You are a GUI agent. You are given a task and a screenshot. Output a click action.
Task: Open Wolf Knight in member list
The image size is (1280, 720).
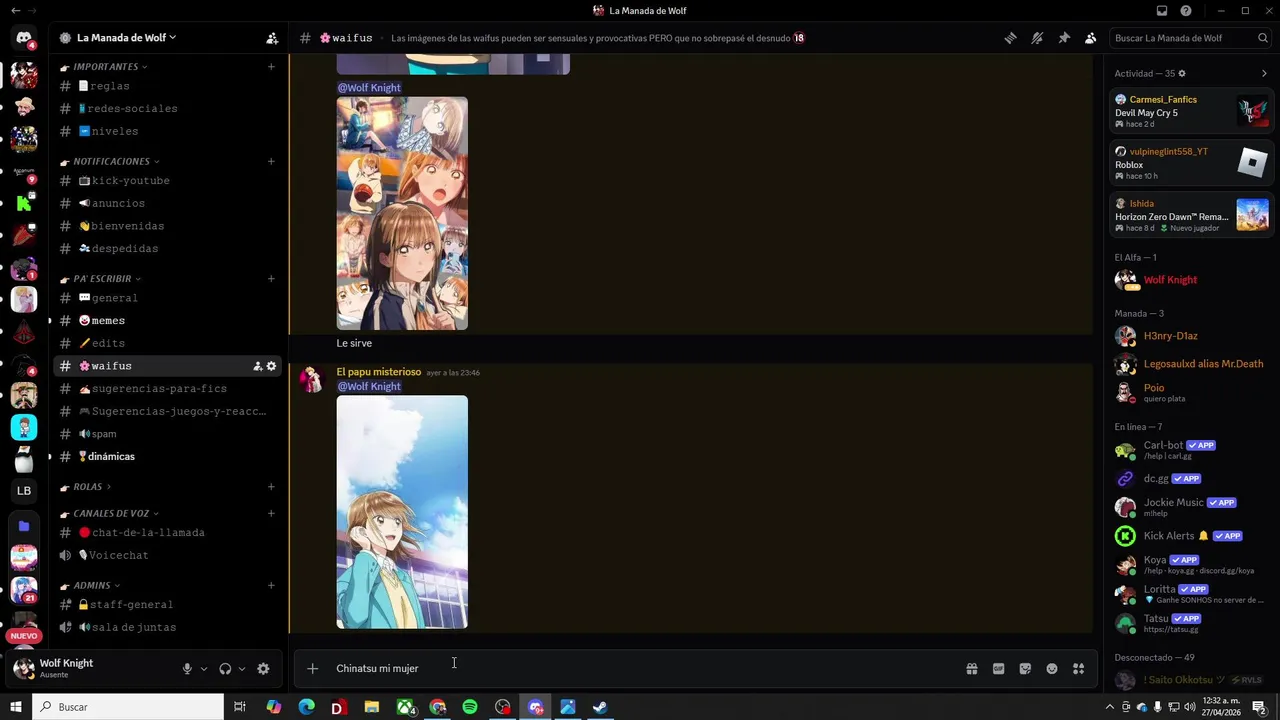coord(1190,280)
